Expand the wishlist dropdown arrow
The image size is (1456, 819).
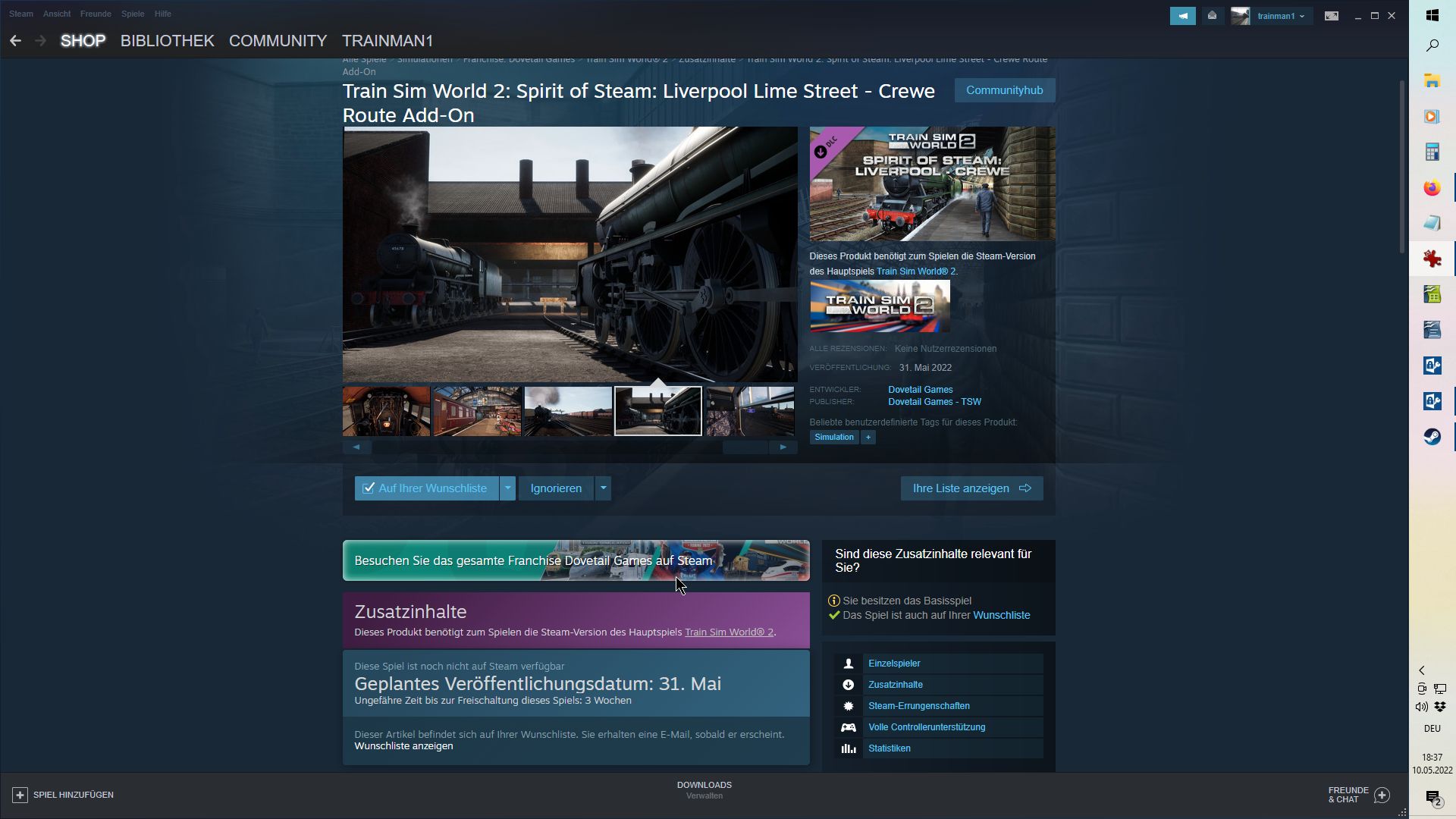tap(508, 488)
